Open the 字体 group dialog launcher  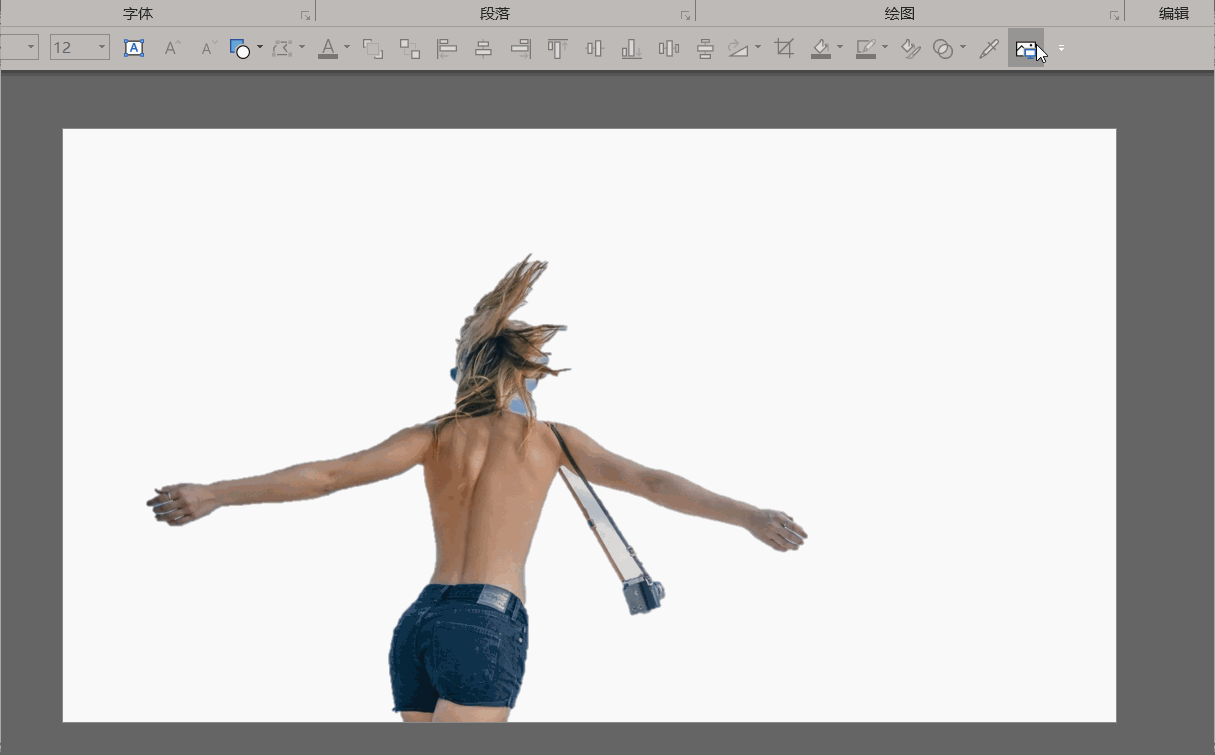[x=305, y=16]
